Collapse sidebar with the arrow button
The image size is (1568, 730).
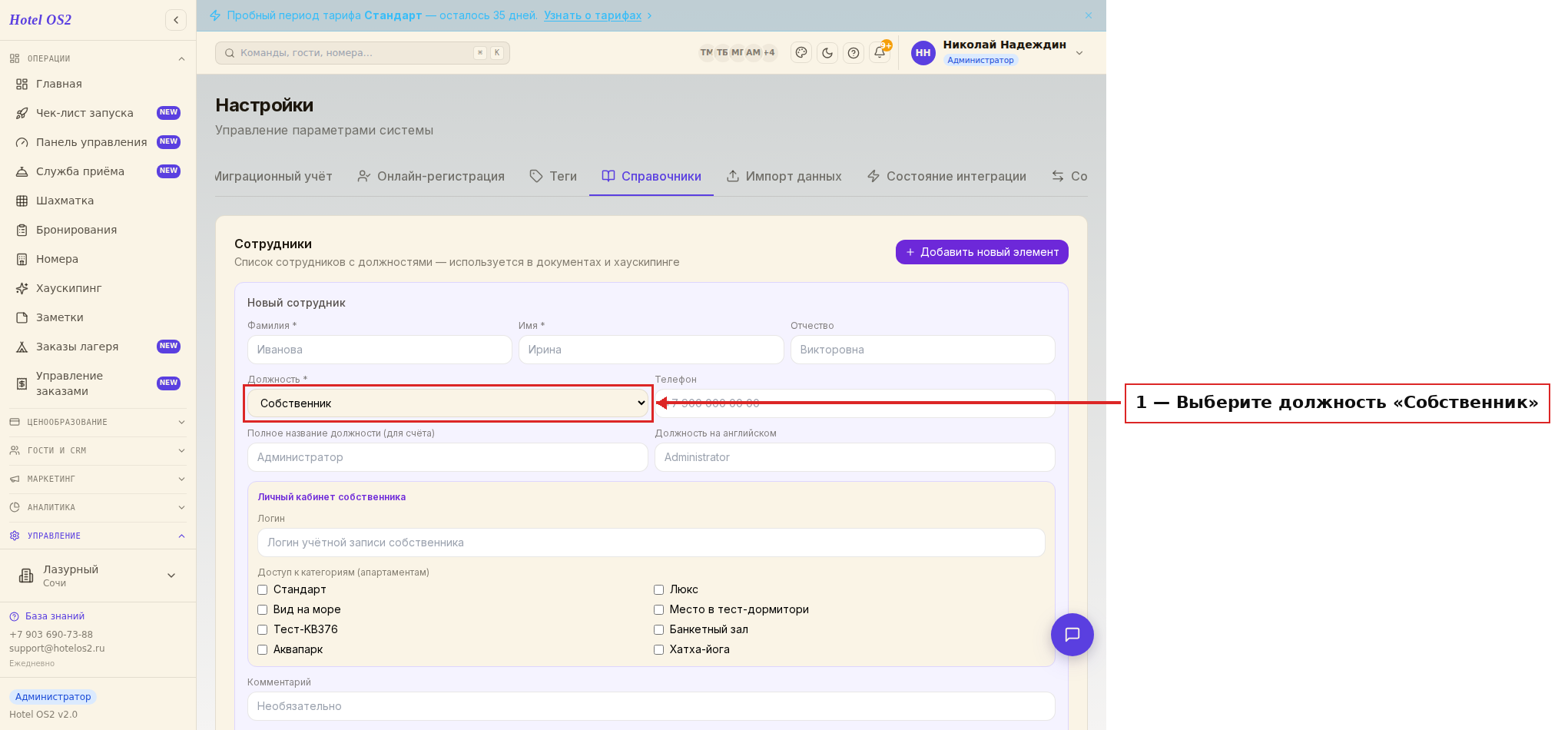tap(176, 20)
